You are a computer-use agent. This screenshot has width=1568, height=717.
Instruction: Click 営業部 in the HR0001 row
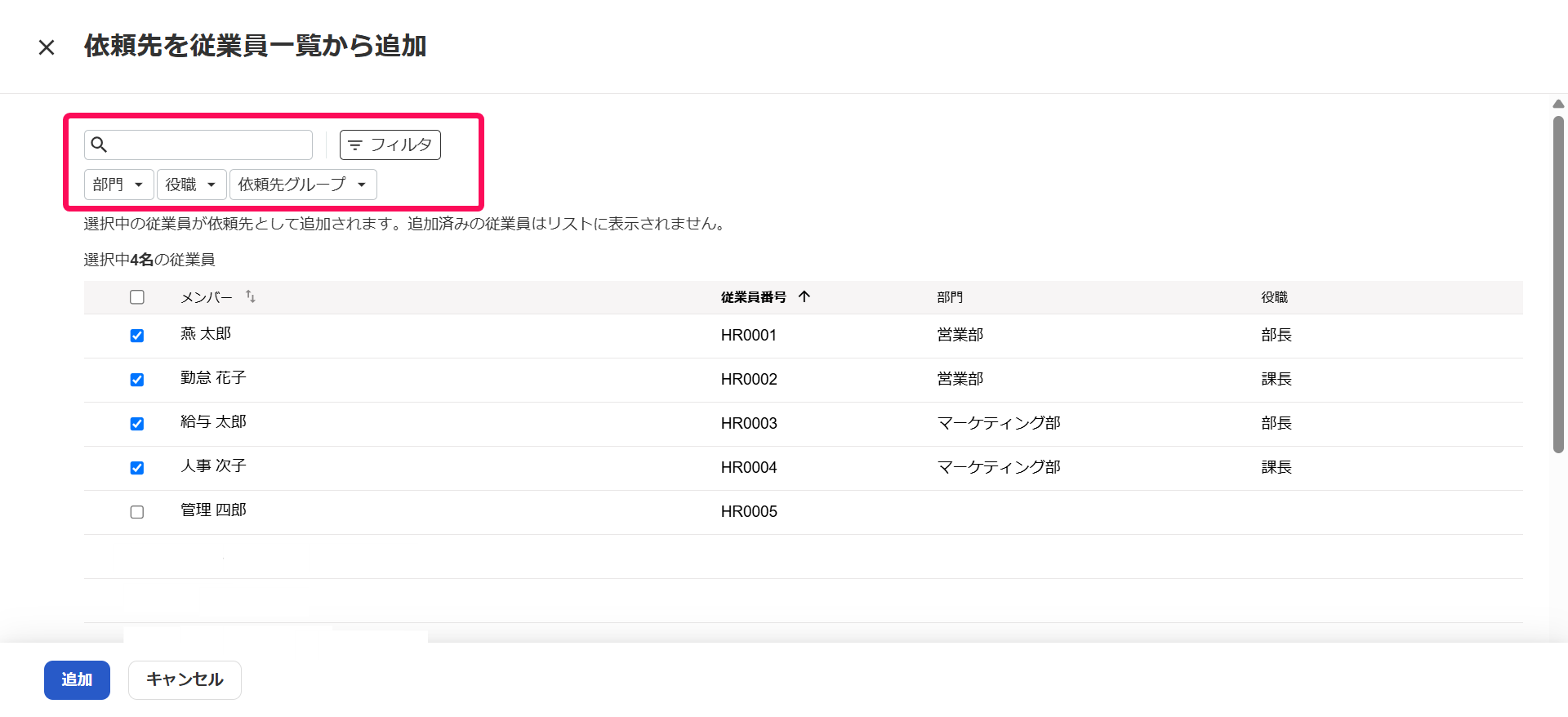point(960,336)
